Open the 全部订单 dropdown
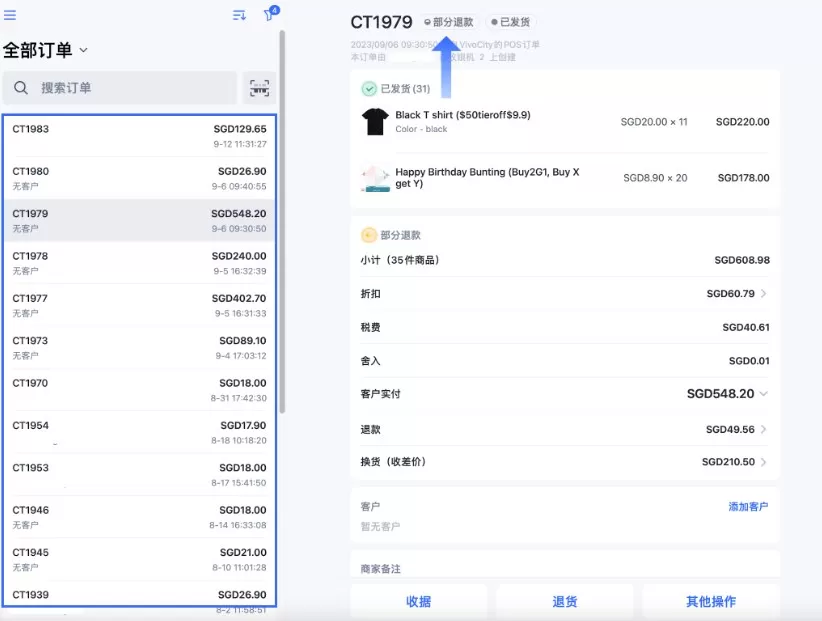Viewport: 822px width, 621px height. coord(42,47)
